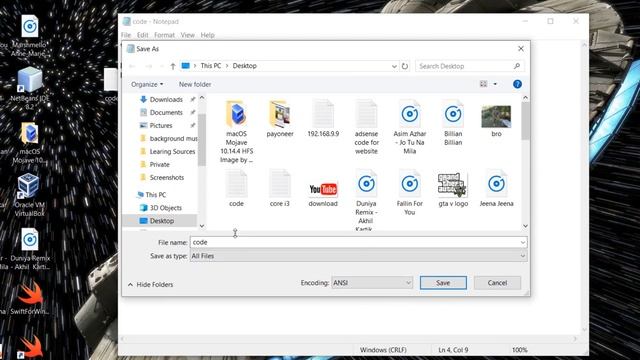Open the Save As help button

(517, 84)
